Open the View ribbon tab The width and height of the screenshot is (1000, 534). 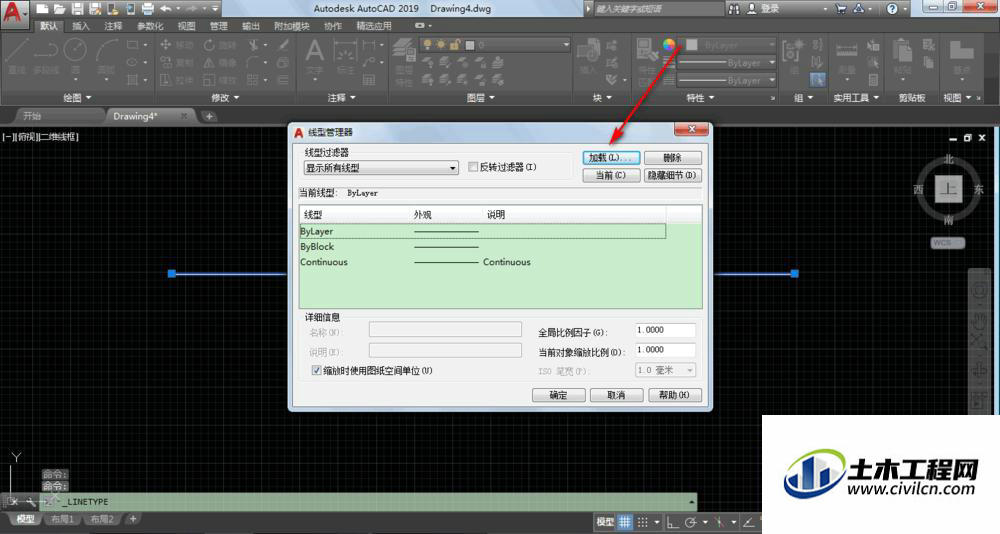186,26
